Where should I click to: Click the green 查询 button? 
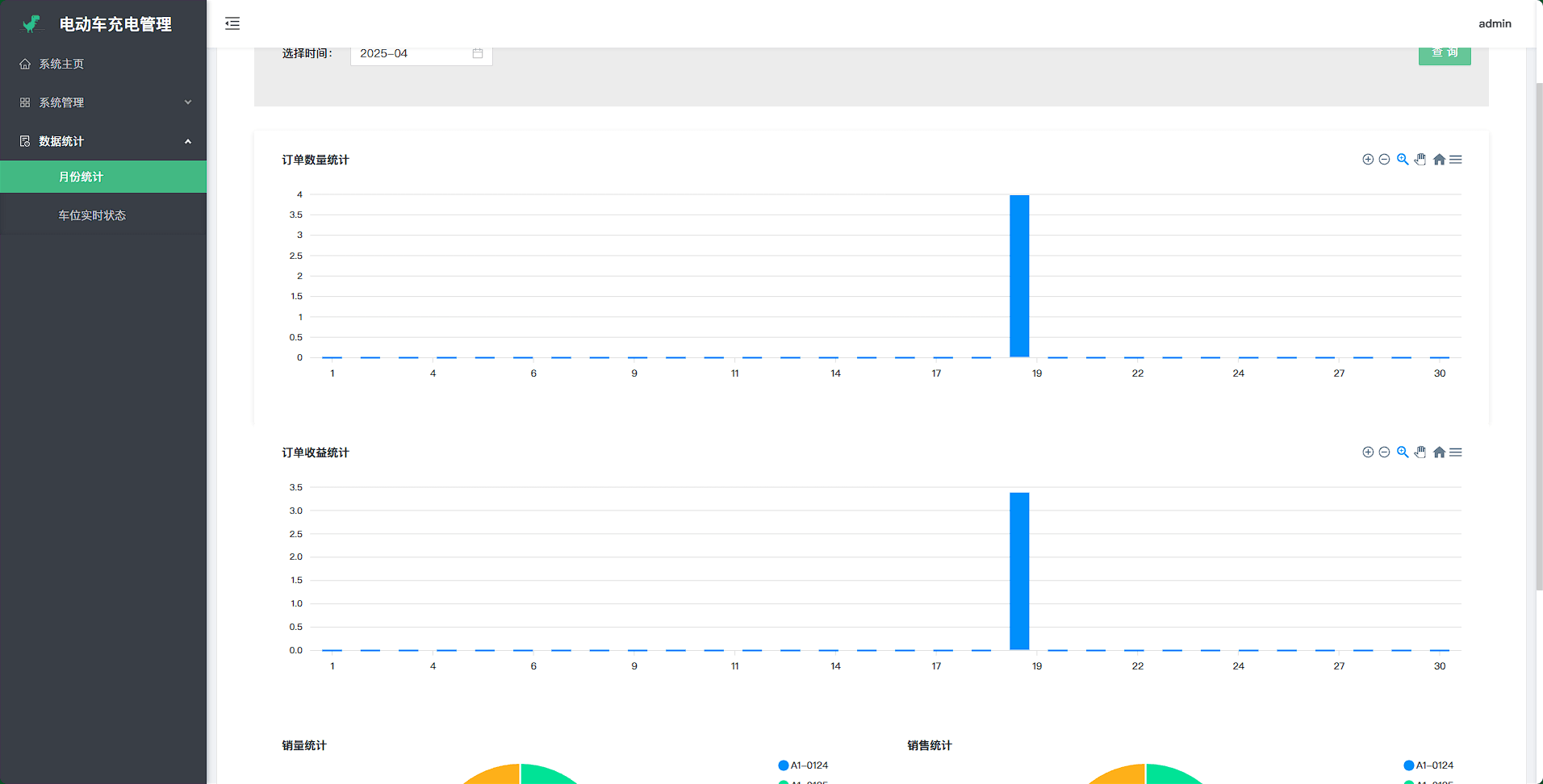(x=1444, y=55)
